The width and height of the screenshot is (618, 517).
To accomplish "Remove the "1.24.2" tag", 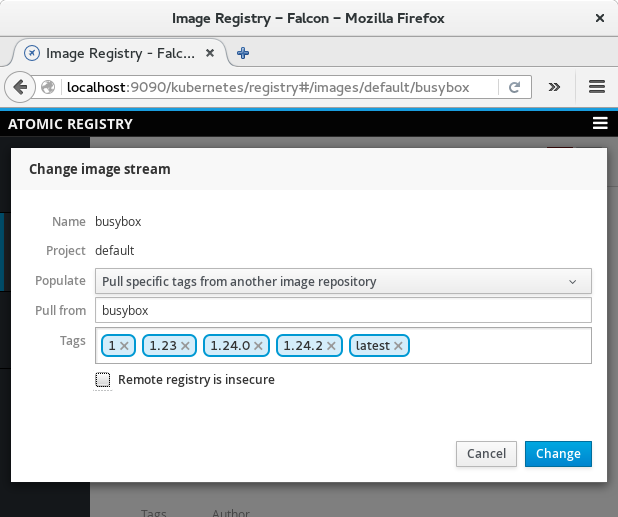I will point(333,346).
